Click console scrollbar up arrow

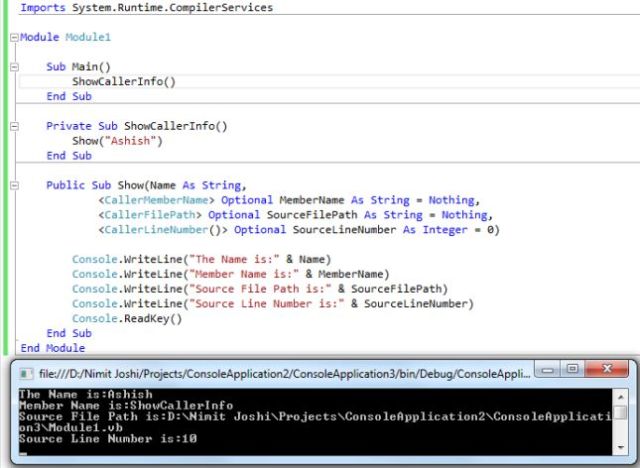tap(621, 397)
